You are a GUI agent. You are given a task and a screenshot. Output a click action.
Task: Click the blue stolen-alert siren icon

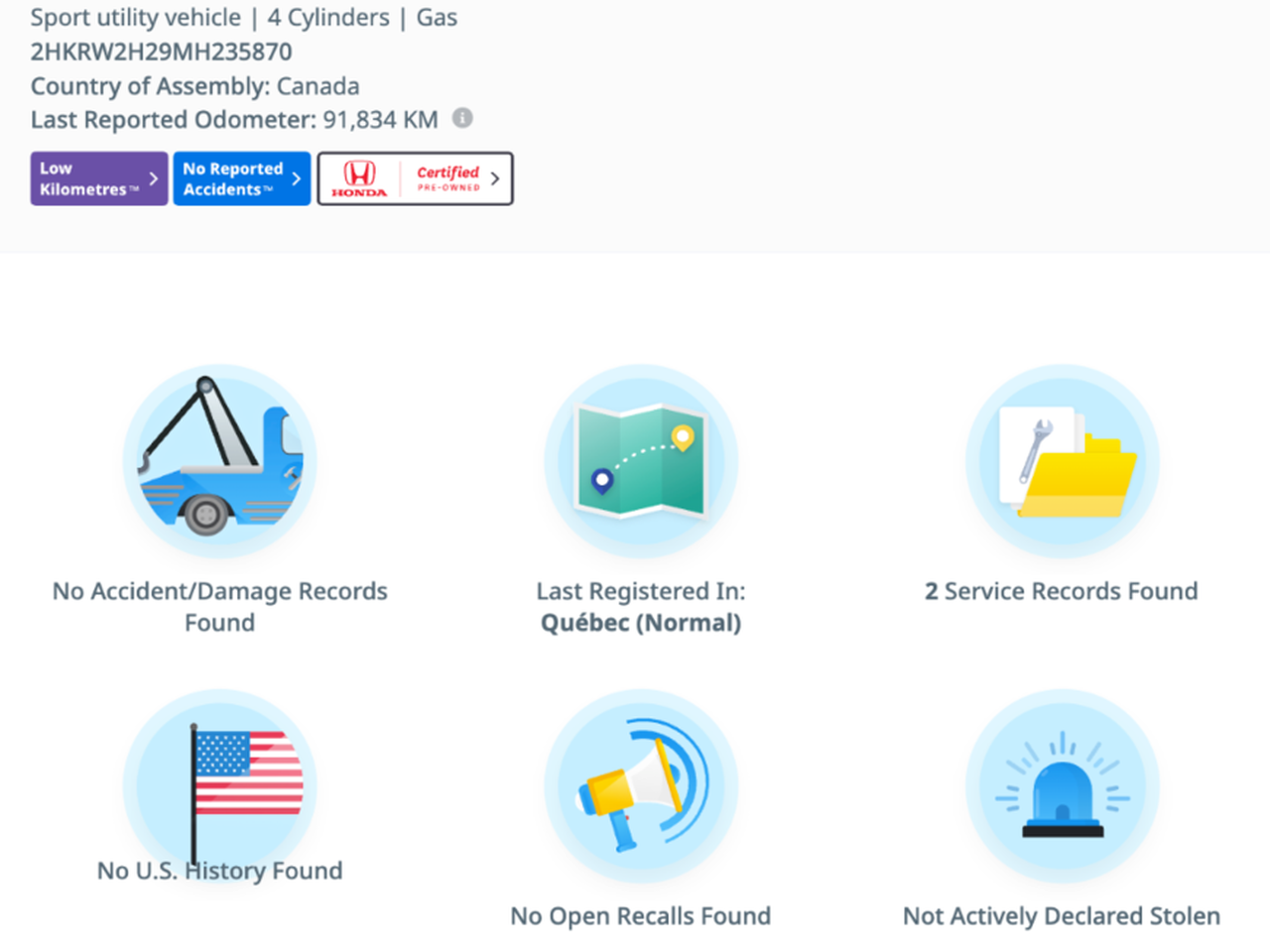[1062, 785]
